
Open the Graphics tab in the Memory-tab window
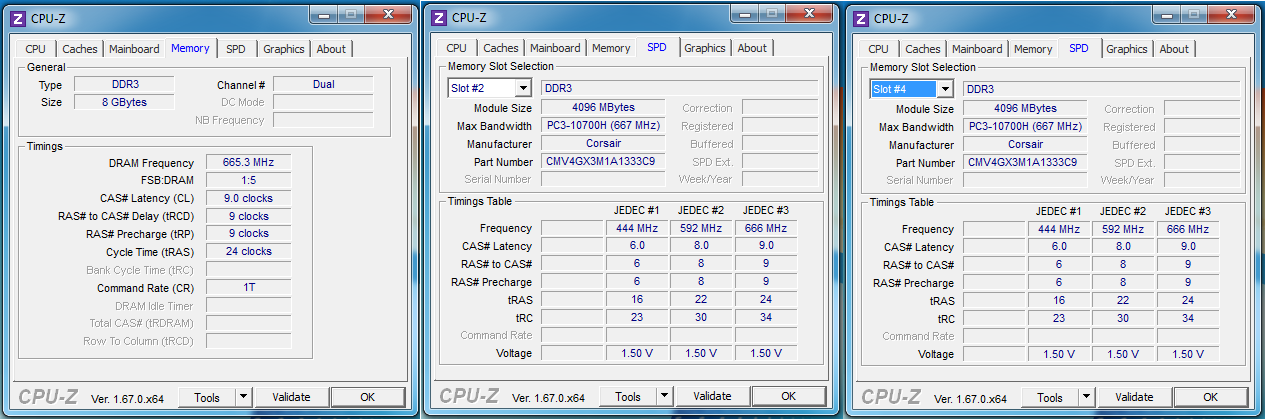click(284, 49)
